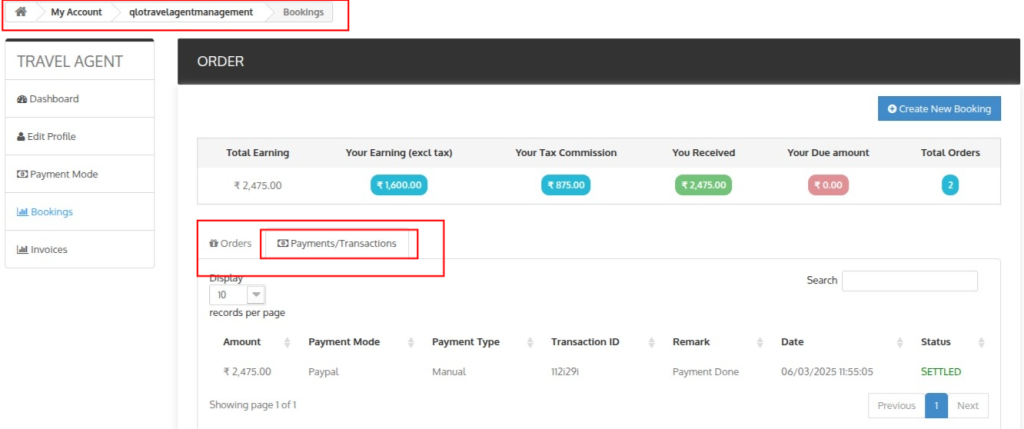
Task: Go to page 1 in pagination
Action: [x=936, y=405]
